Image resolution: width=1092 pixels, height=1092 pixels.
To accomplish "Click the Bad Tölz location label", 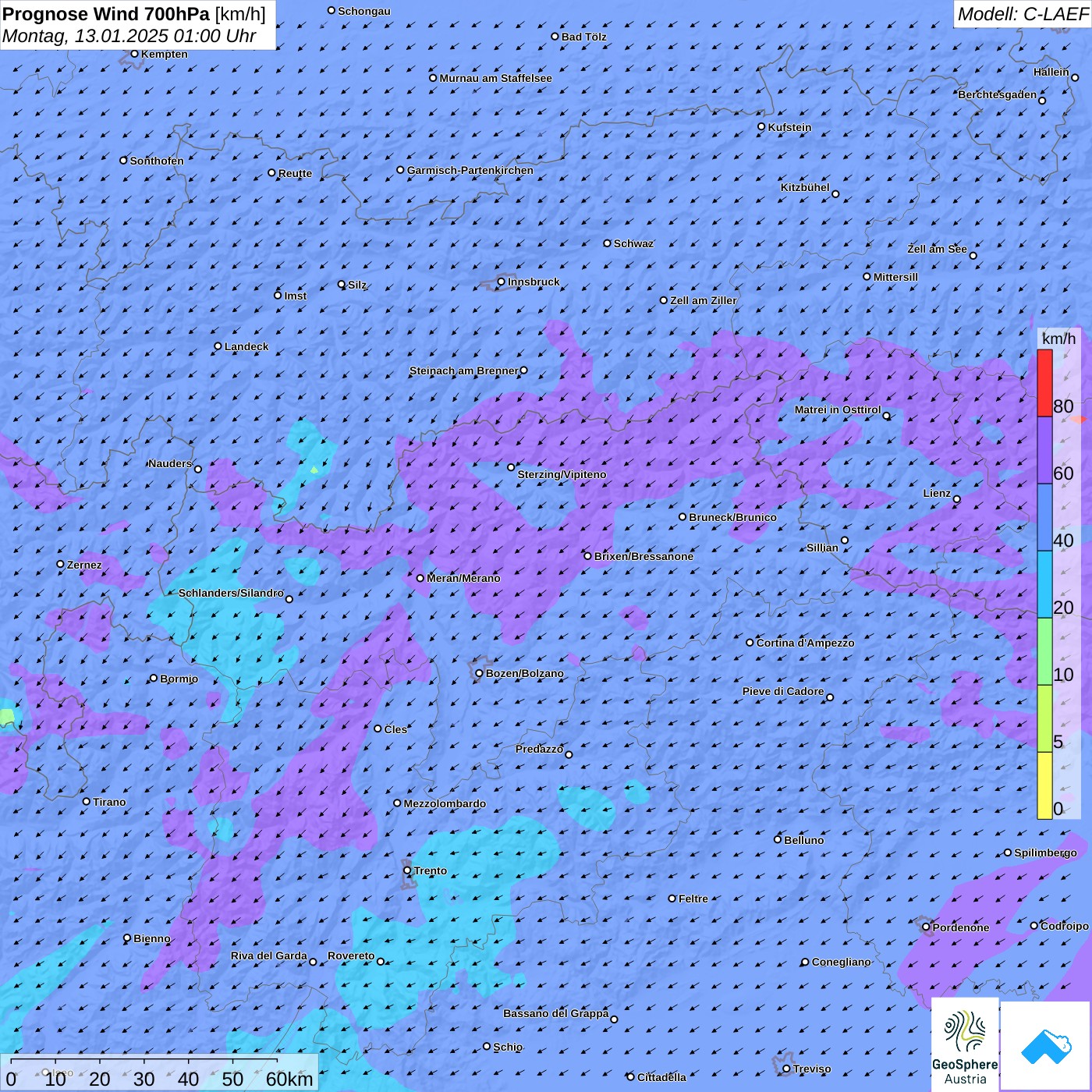I will [x=584, y=37].
